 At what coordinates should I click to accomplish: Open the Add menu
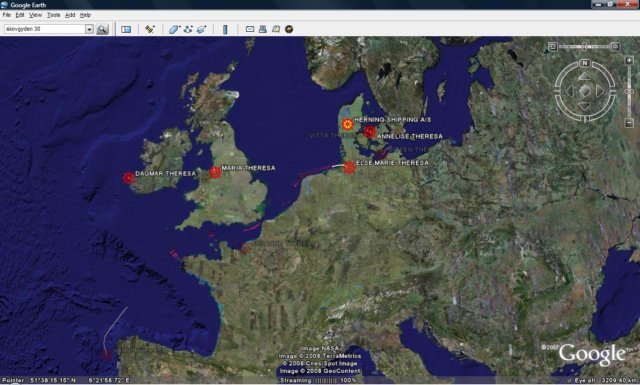coord(70,15)
